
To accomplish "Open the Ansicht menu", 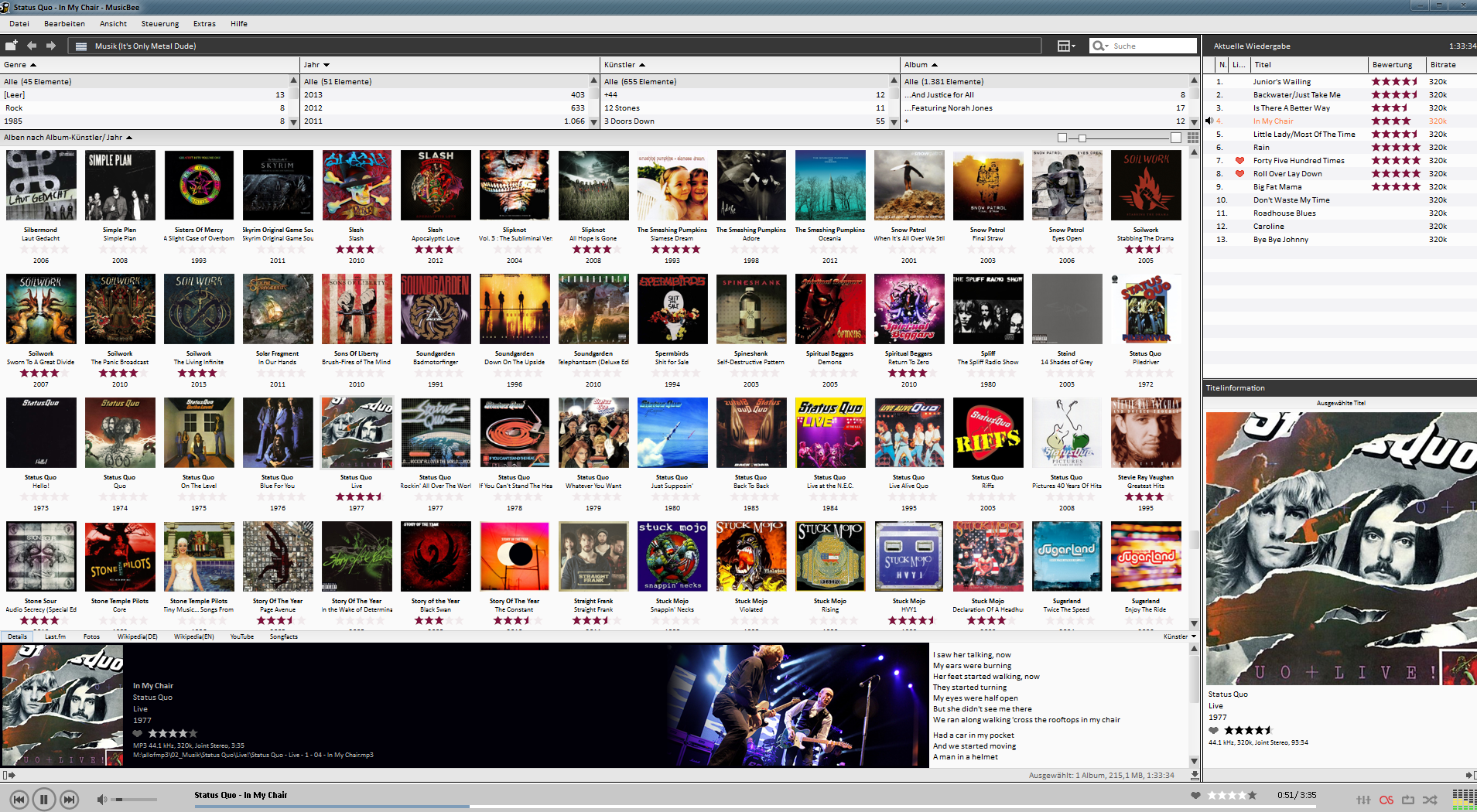I will [113, 24].
